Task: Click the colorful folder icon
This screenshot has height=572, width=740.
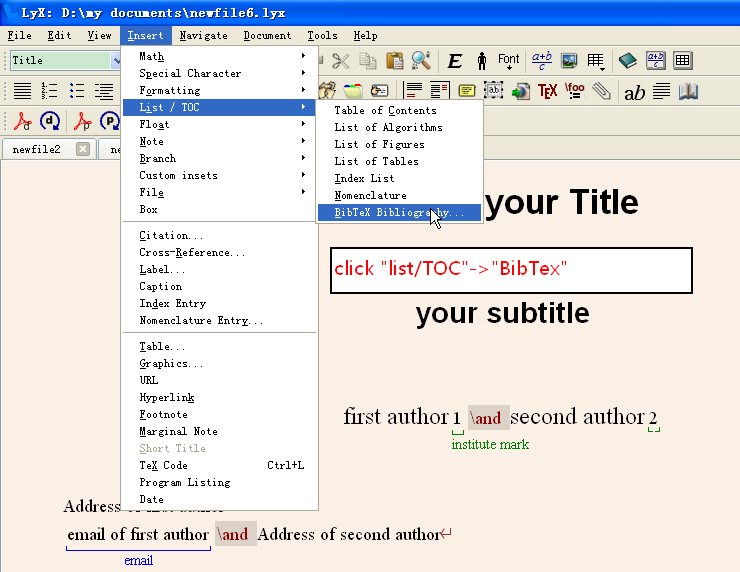Action: [x=353, y=90]
